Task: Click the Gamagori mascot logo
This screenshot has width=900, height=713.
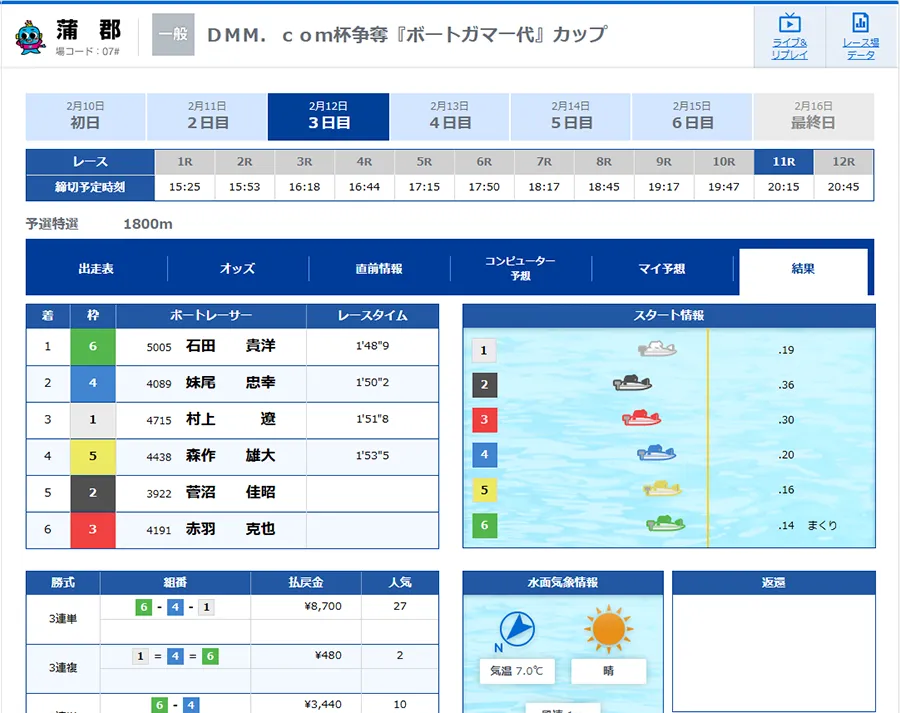Action: pyautogui.click(x=30, y=36)
